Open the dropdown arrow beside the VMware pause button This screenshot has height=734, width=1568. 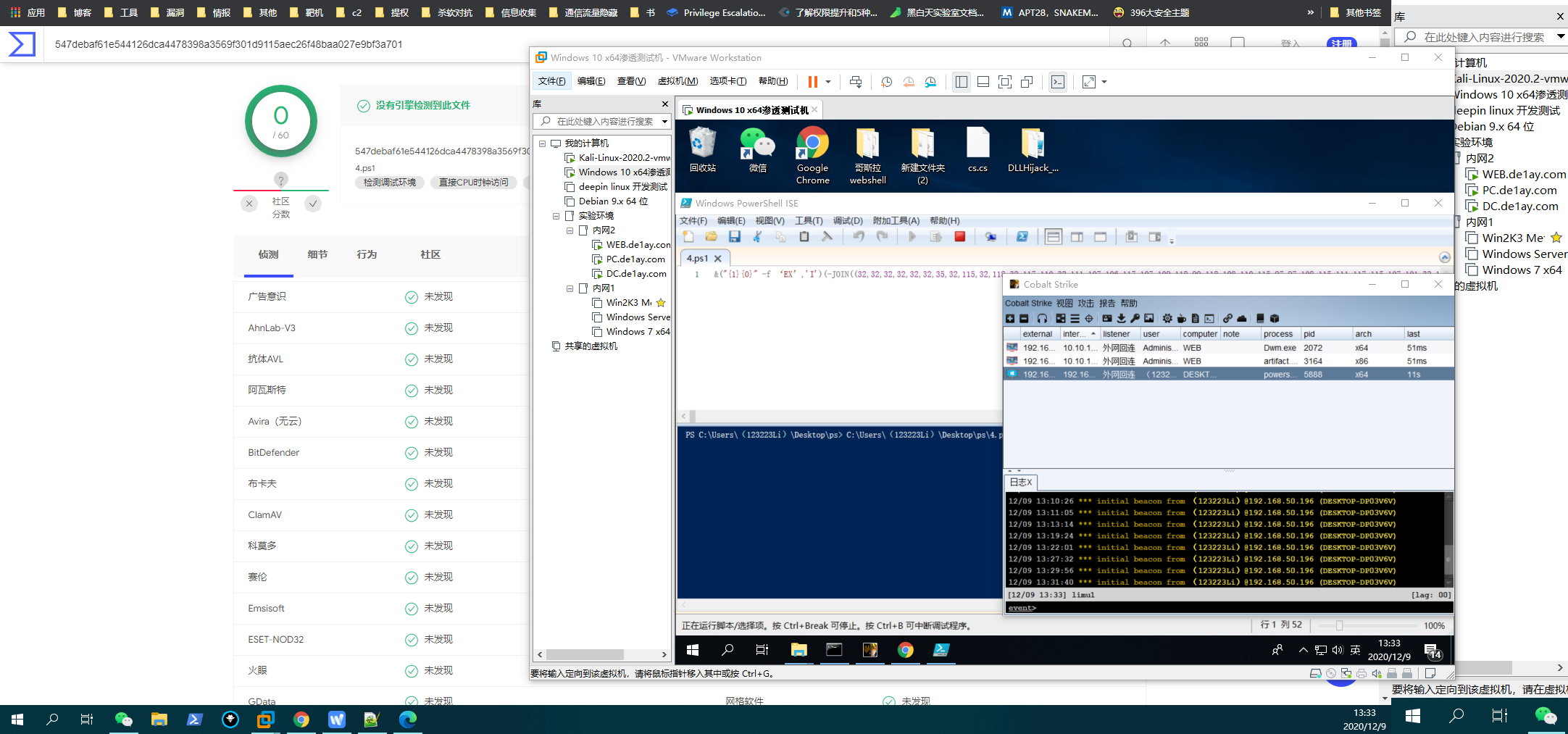point(828,82)
